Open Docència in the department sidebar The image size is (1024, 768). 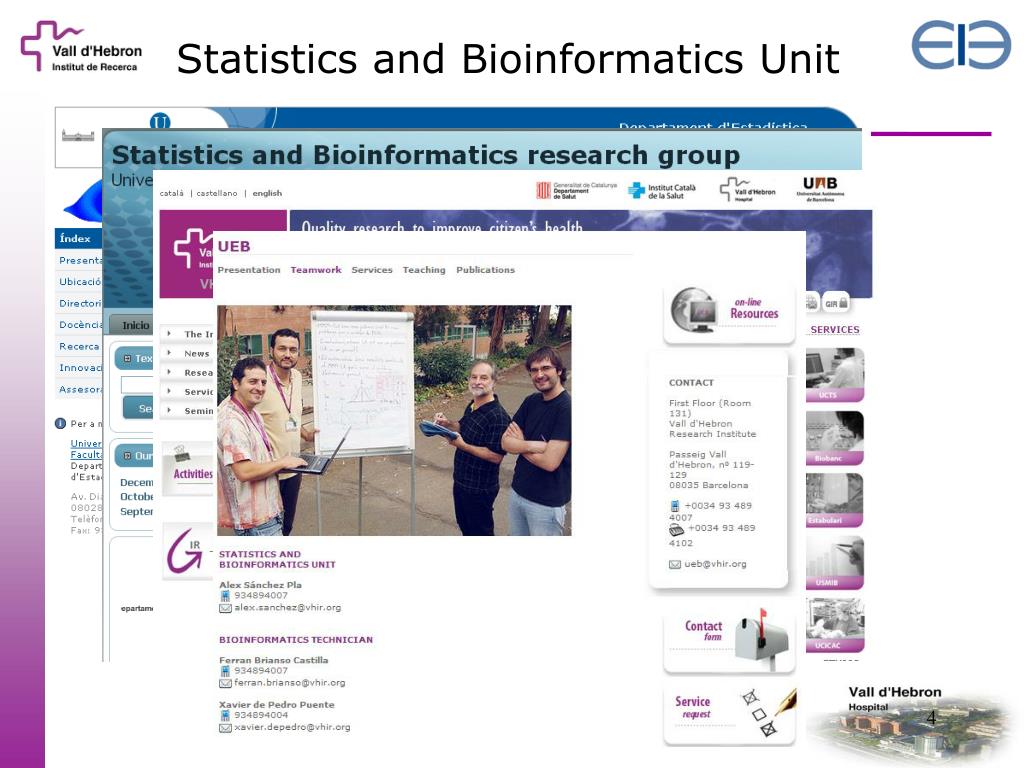pos(81,325)
